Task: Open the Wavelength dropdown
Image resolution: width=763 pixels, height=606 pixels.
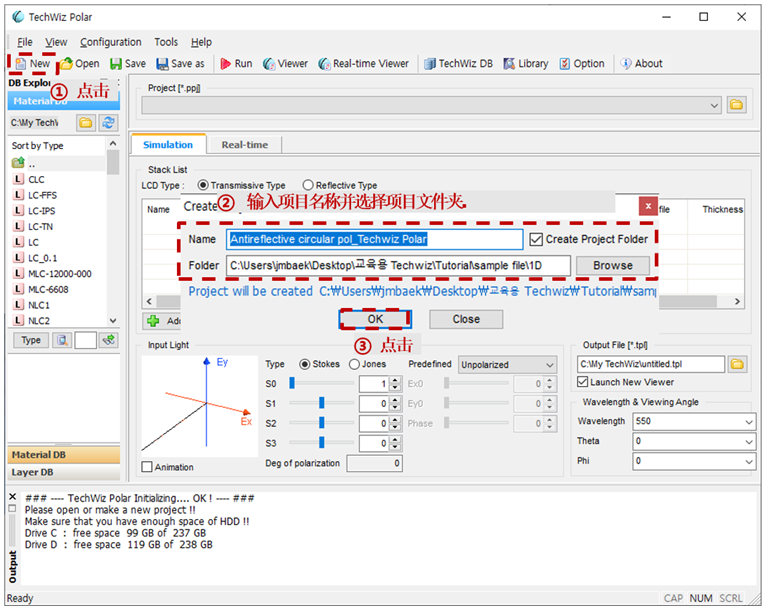Action: tap(694, 422)
